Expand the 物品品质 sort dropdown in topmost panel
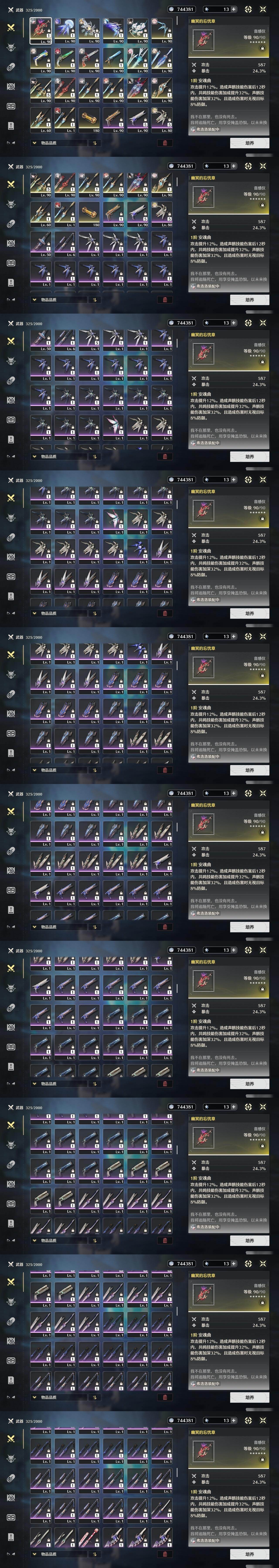Screen dimensions: 279x1568 coord(58,143)
